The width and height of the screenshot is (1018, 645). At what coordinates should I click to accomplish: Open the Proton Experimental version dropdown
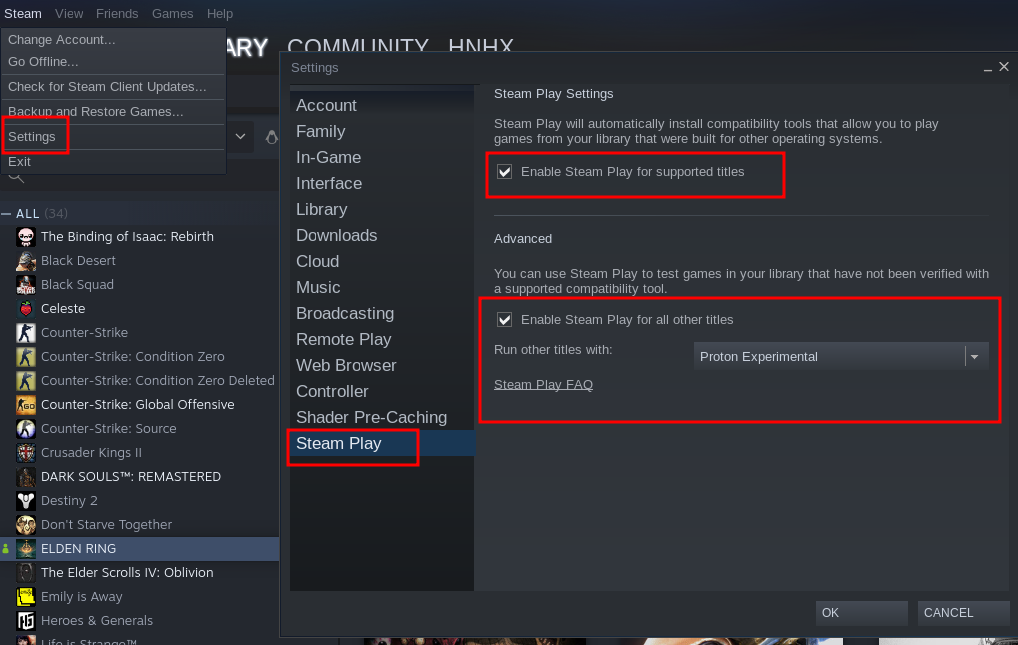[841, 357]
